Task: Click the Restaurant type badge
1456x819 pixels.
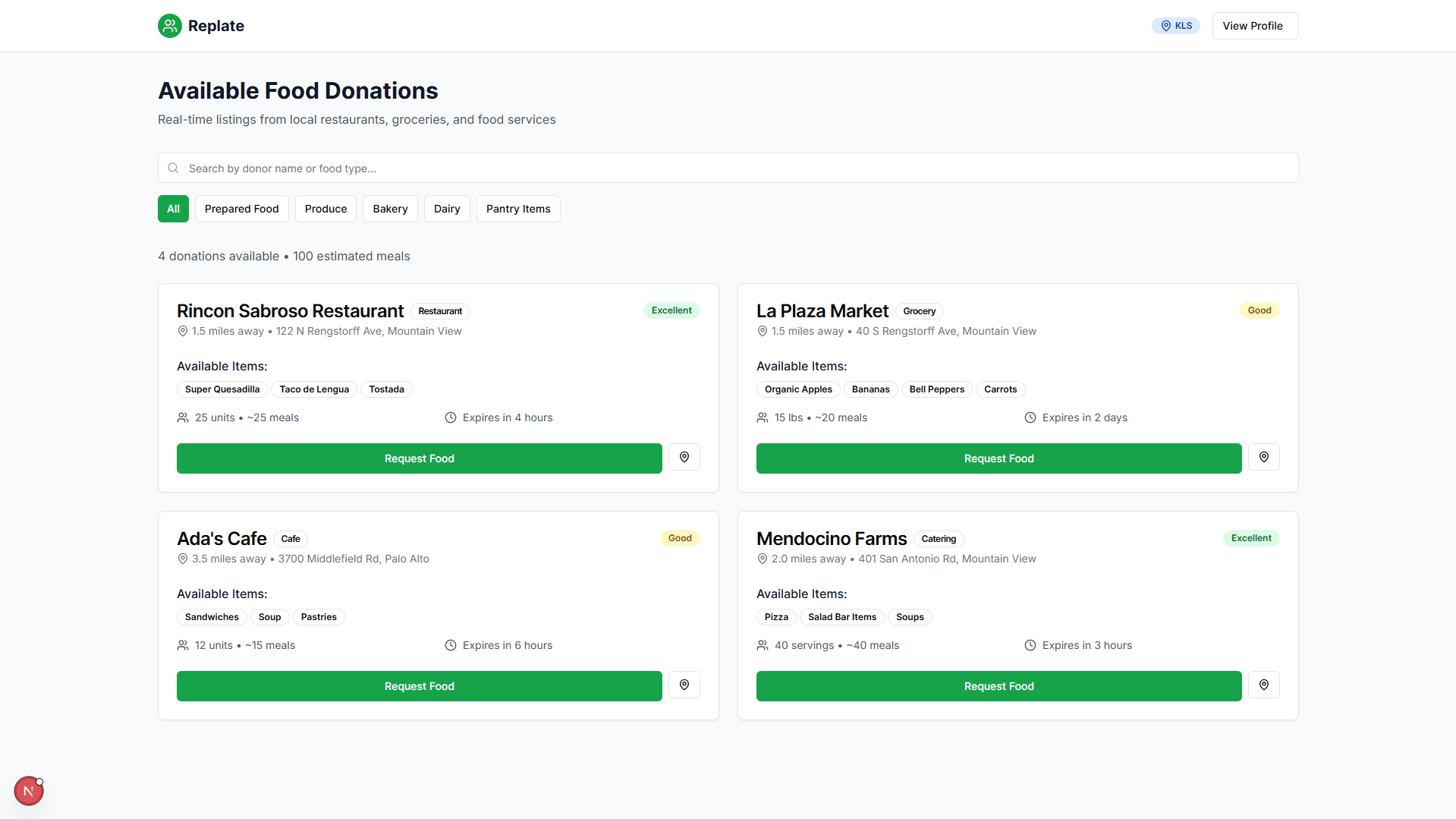Action: (440, 311)
